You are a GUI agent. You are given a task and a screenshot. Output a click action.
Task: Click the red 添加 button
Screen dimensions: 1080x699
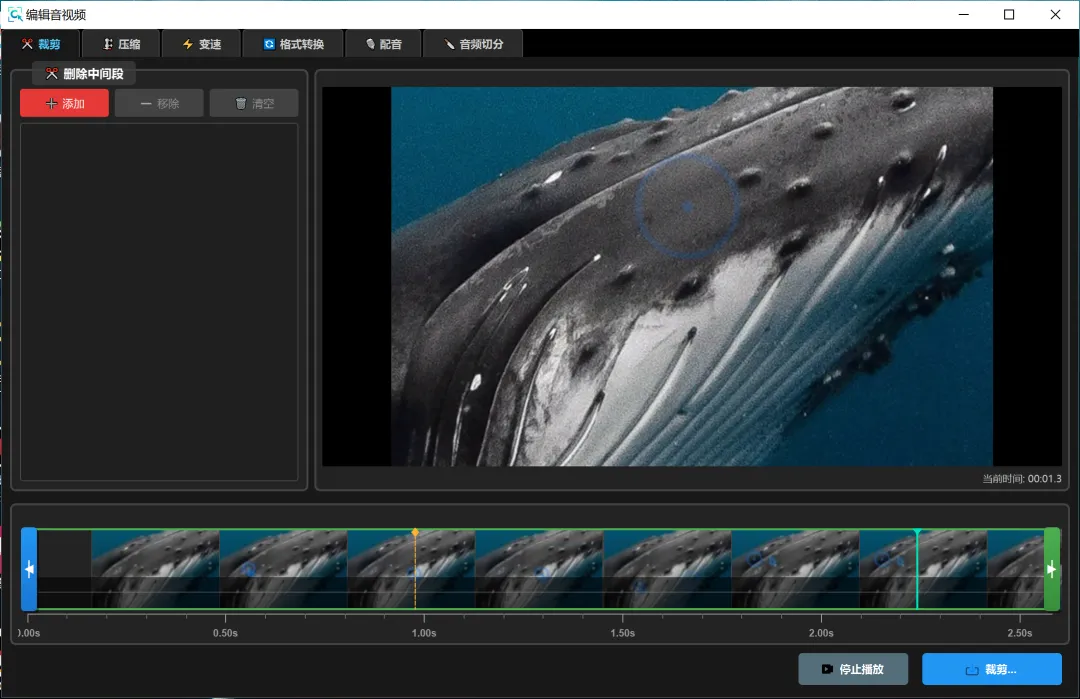[64, 103]
